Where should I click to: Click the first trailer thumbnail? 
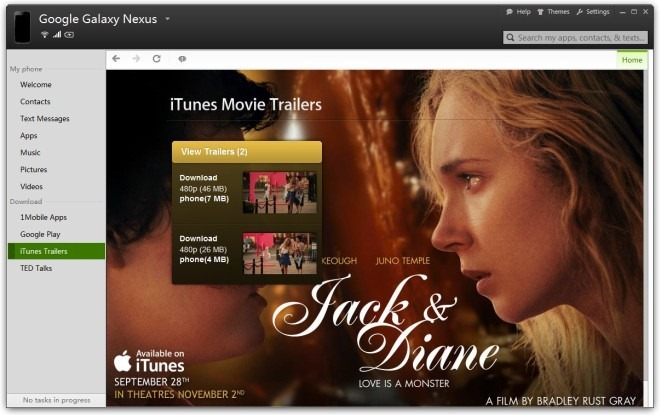click(x=280, y=192)
